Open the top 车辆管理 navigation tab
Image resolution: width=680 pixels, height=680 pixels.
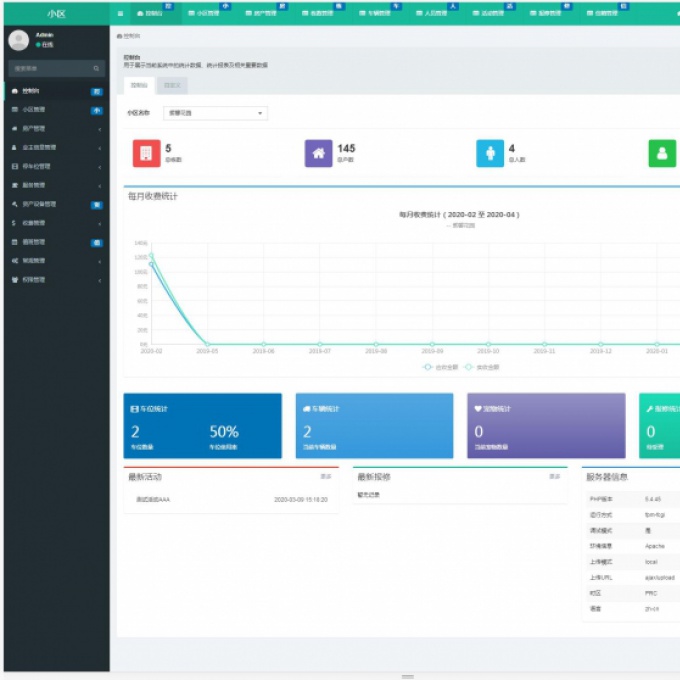377,13
